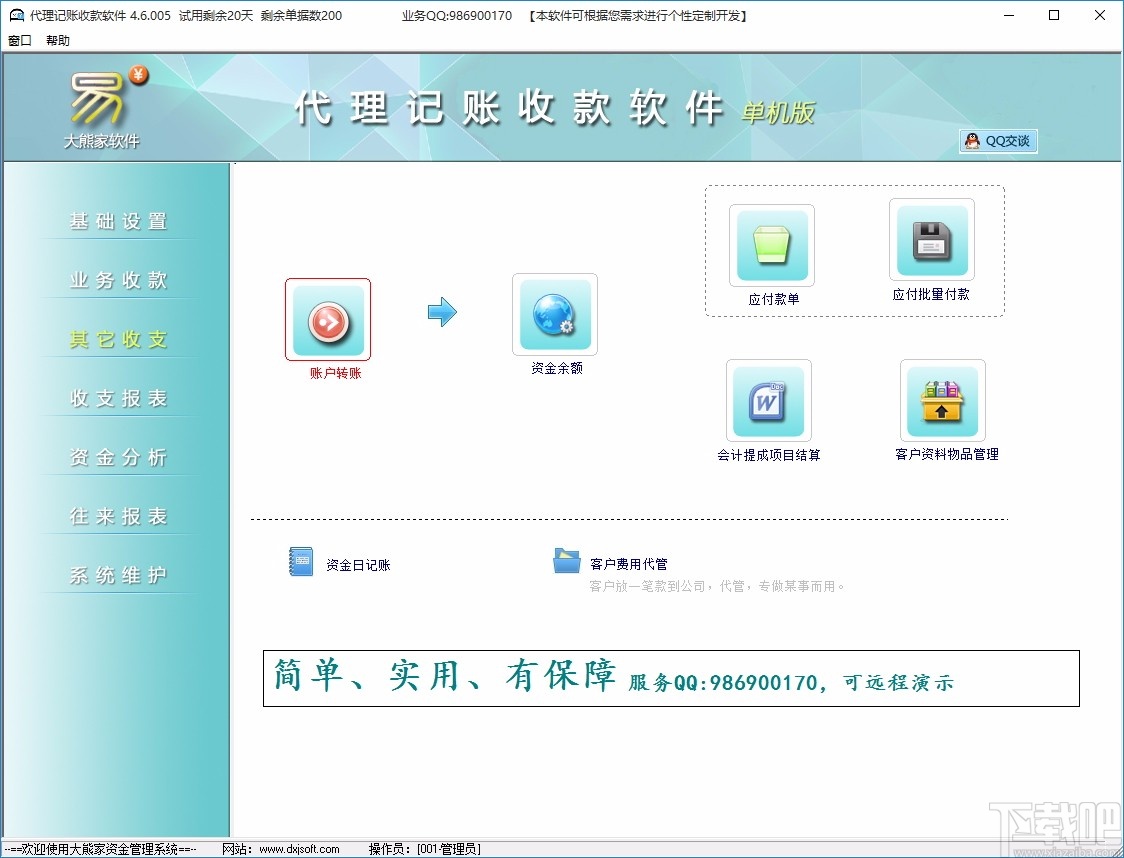Open the 账户转账 transfer function
The image size is (1124, 858).
click(x=328, y=319)
